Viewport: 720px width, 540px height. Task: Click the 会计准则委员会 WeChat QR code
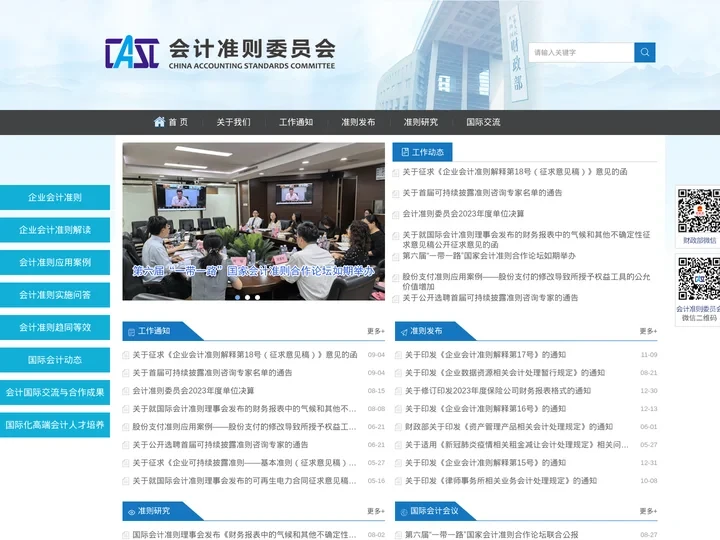pyautogui.click(x=699, y=279)
